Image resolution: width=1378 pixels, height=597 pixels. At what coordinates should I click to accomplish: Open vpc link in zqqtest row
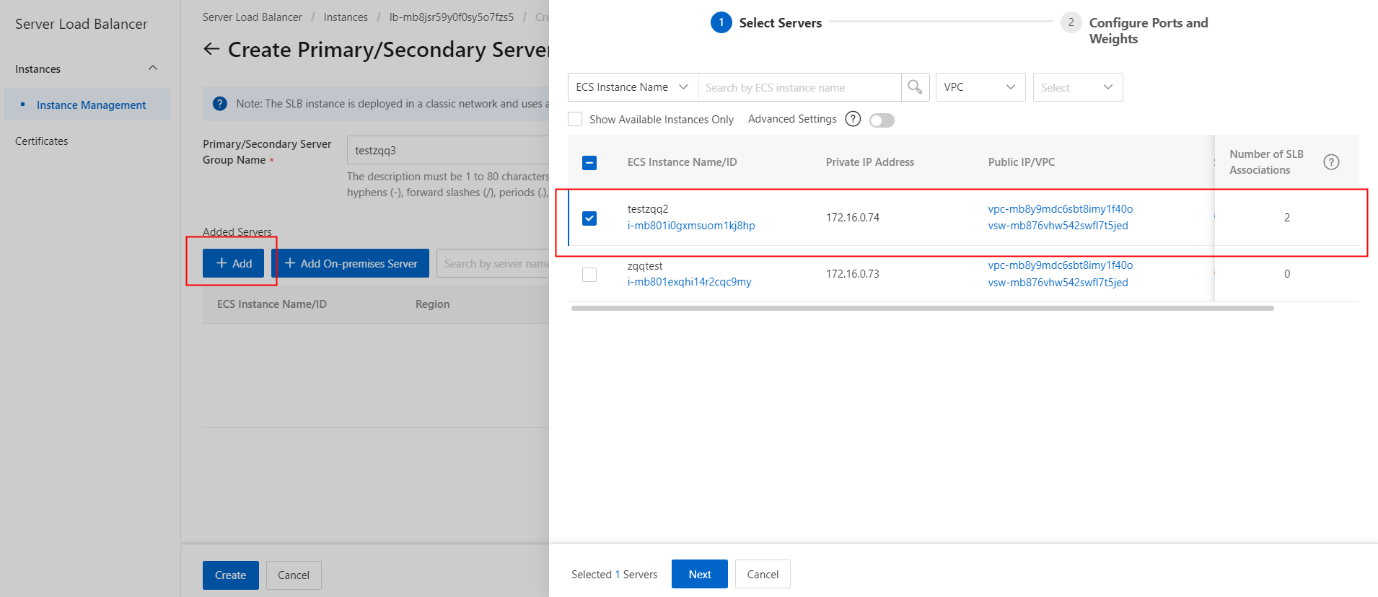(x=1060, y=265)
